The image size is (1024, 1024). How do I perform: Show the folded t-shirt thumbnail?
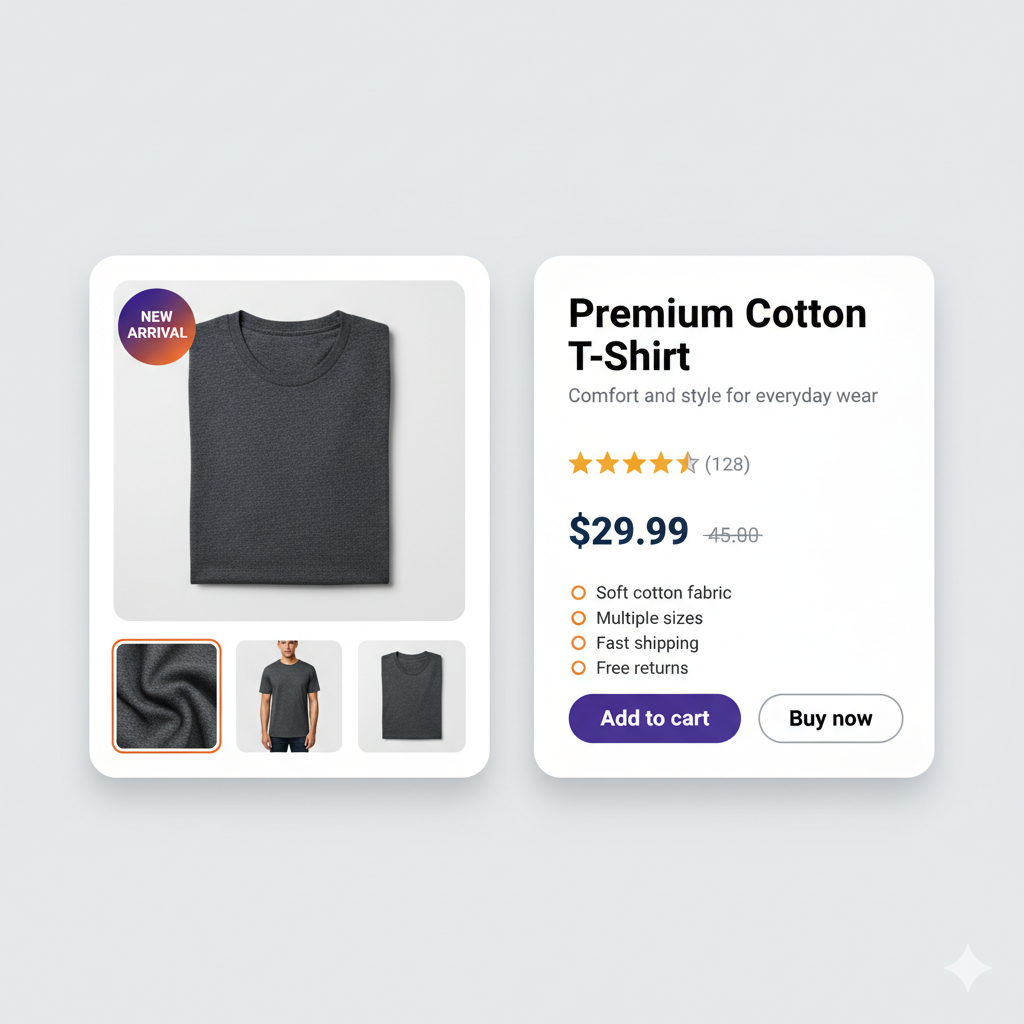click(x=412, y=696)
